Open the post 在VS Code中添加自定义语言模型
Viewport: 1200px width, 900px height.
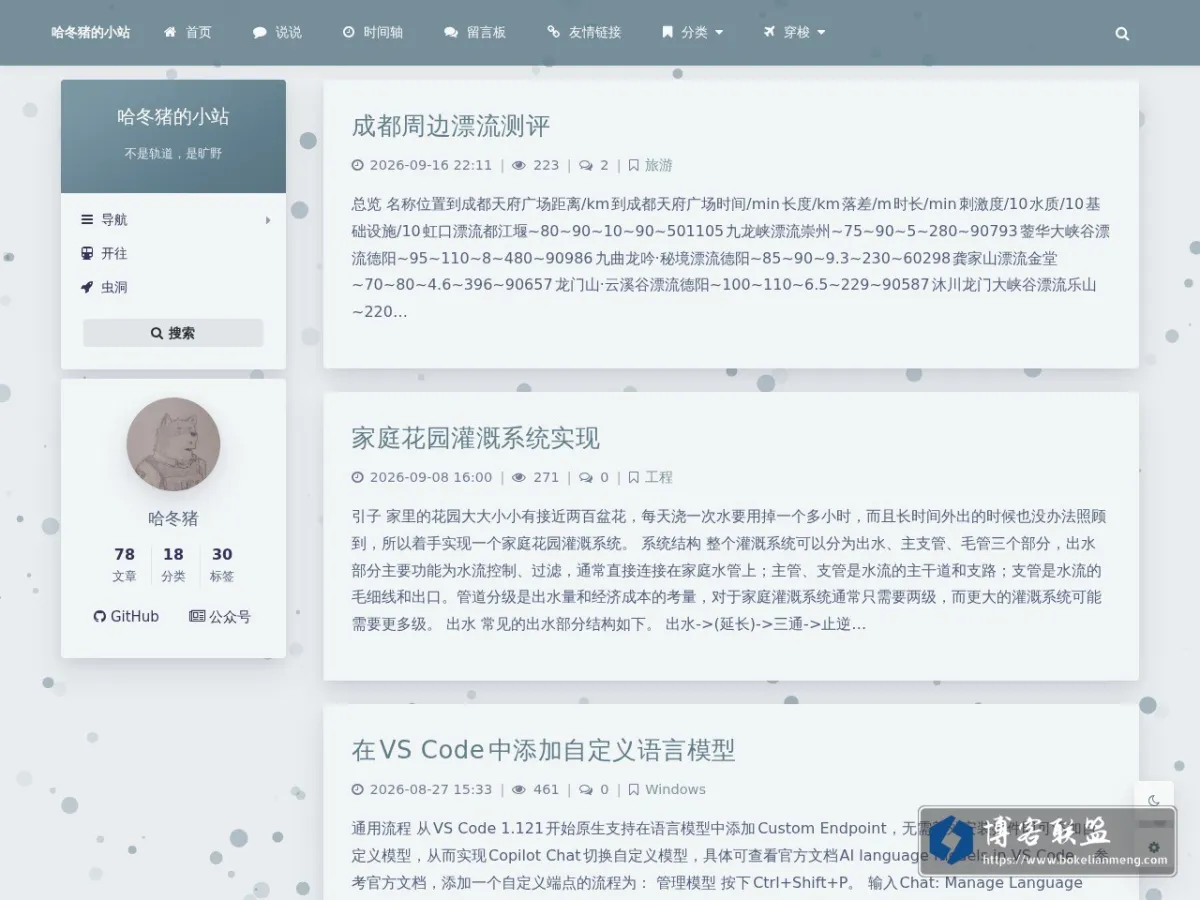click(543, 750)
